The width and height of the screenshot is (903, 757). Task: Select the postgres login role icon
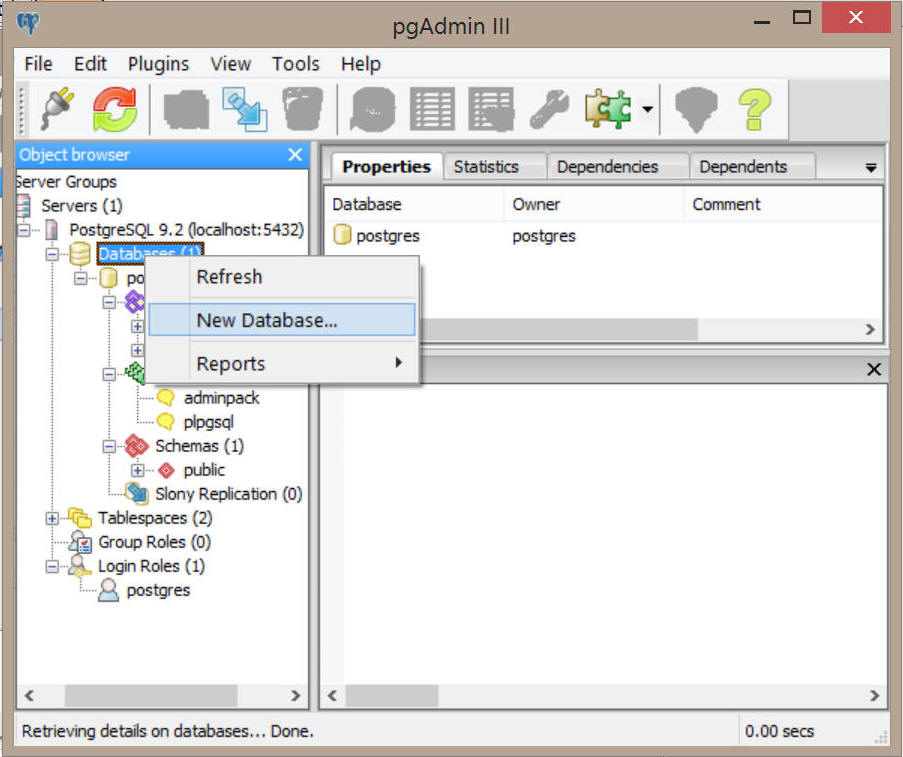(x=108, y=590)
